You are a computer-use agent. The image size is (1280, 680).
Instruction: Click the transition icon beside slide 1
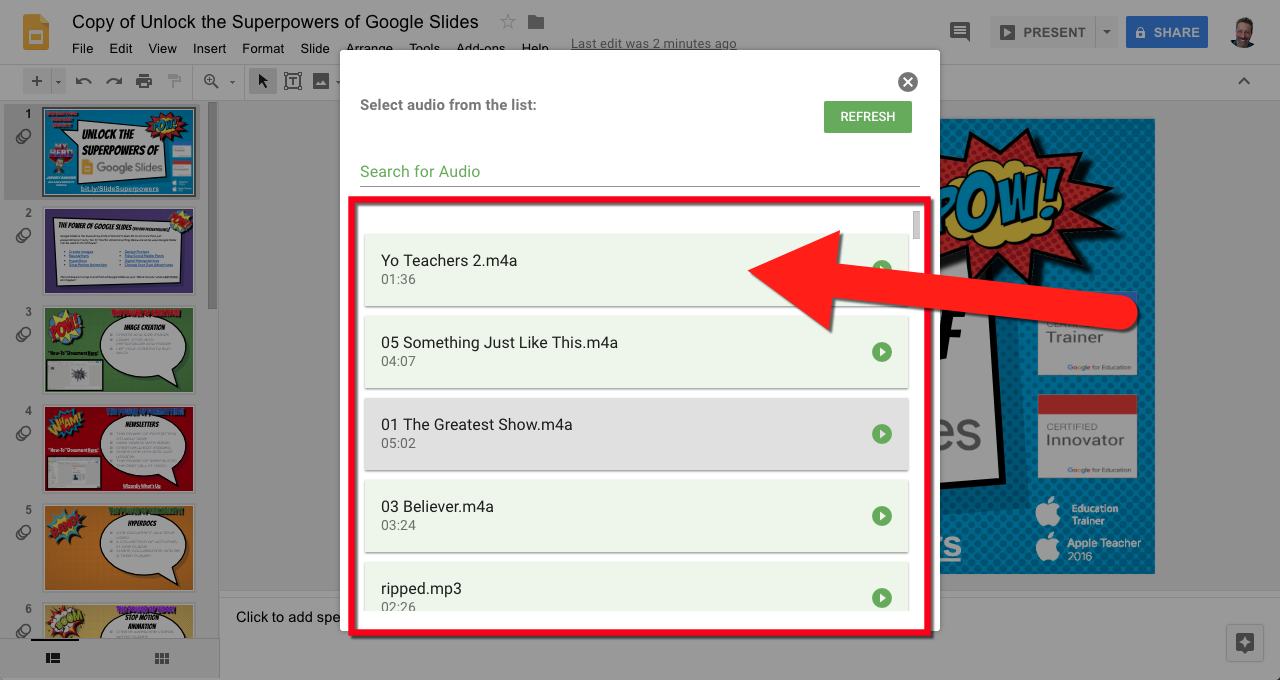pyautogui.click(x=23, y=137)
